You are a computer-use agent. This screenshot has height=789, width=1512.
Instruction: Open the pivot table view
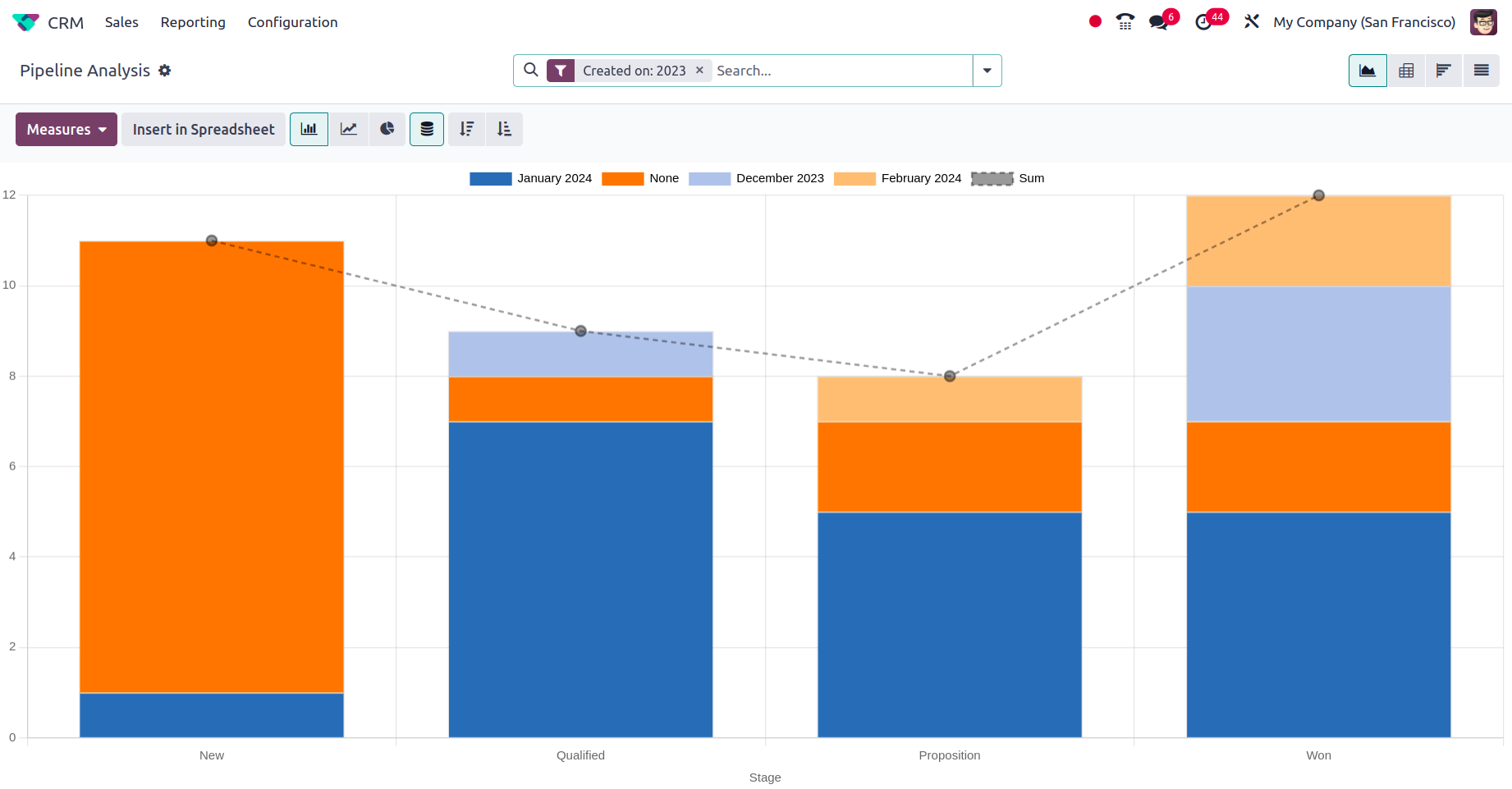pos(1406,71)
